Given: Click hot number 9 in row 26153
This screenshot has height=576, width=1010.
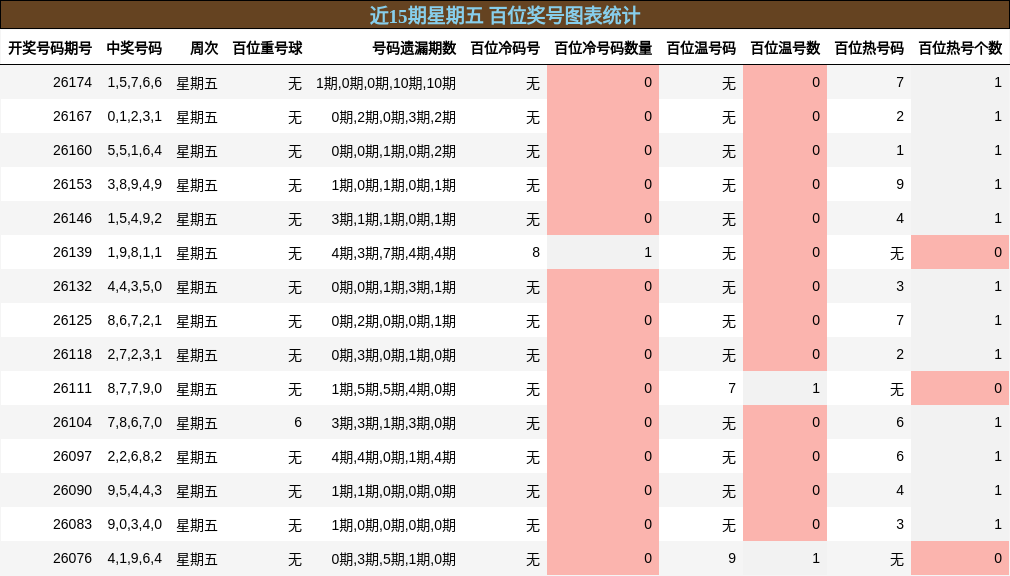Looking at the screenshot, I should (900, 185).
